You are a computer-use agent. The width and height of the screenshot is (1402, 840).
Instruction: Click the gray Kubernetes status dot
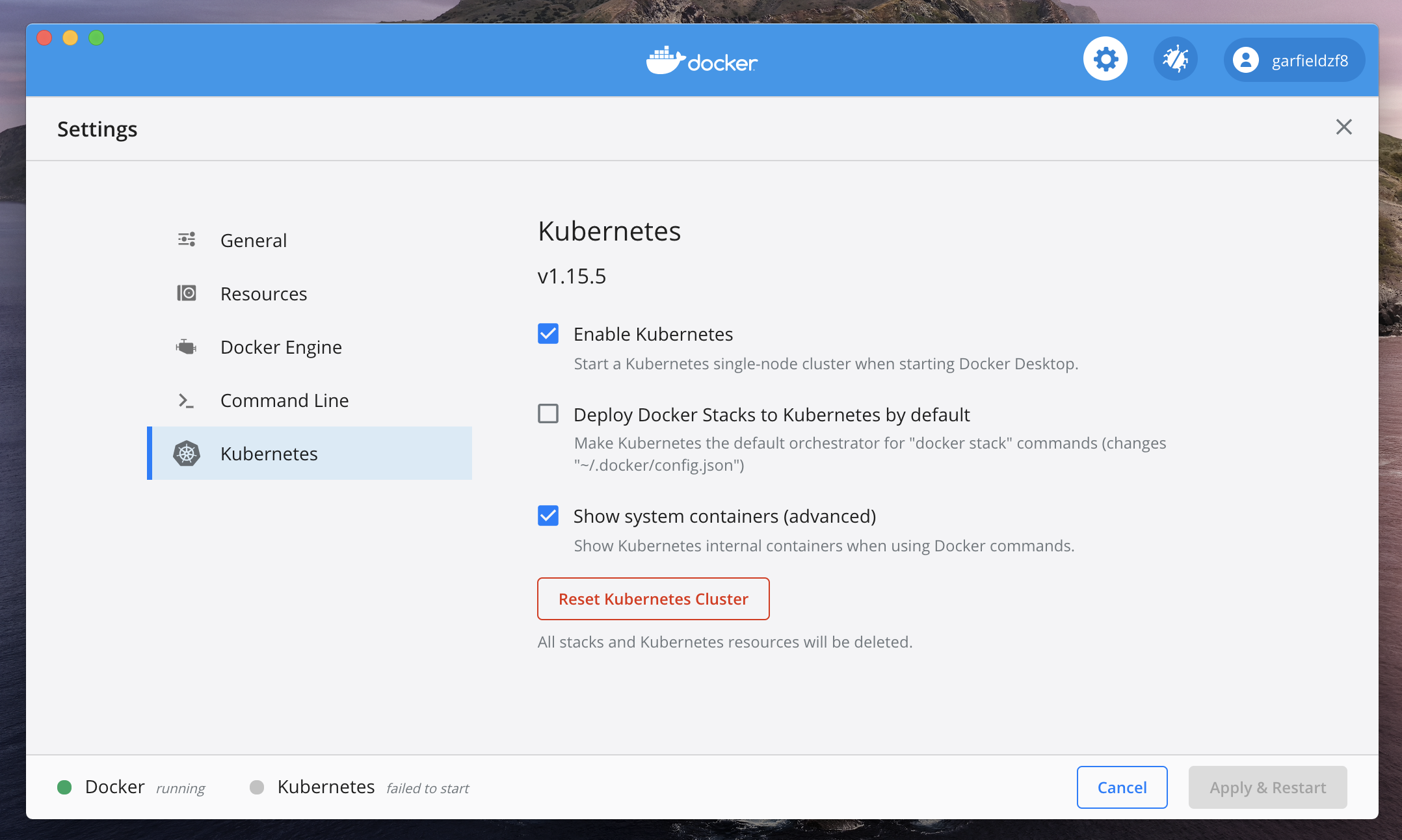tap(257, 787)
